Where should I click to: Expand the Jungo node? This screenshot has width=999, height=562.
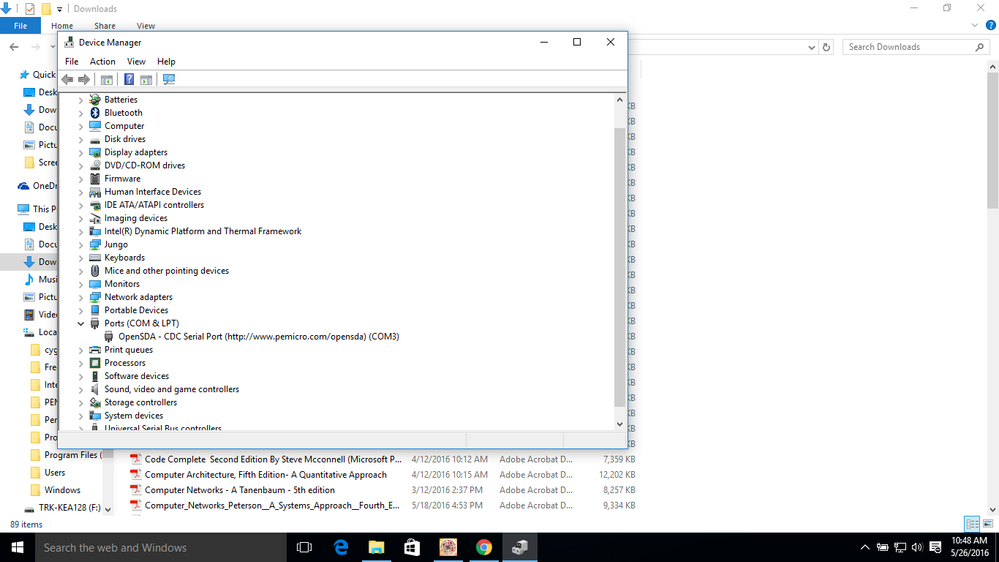81,245
